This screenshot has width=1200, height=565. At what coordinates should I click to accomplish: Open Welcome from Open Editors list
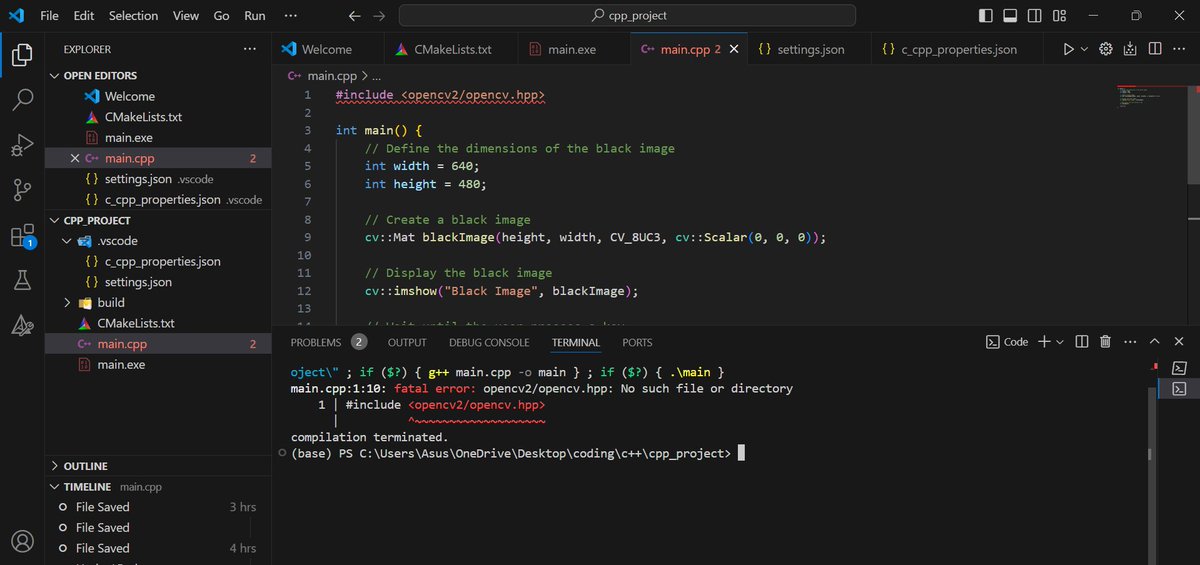tap(158, 96)
